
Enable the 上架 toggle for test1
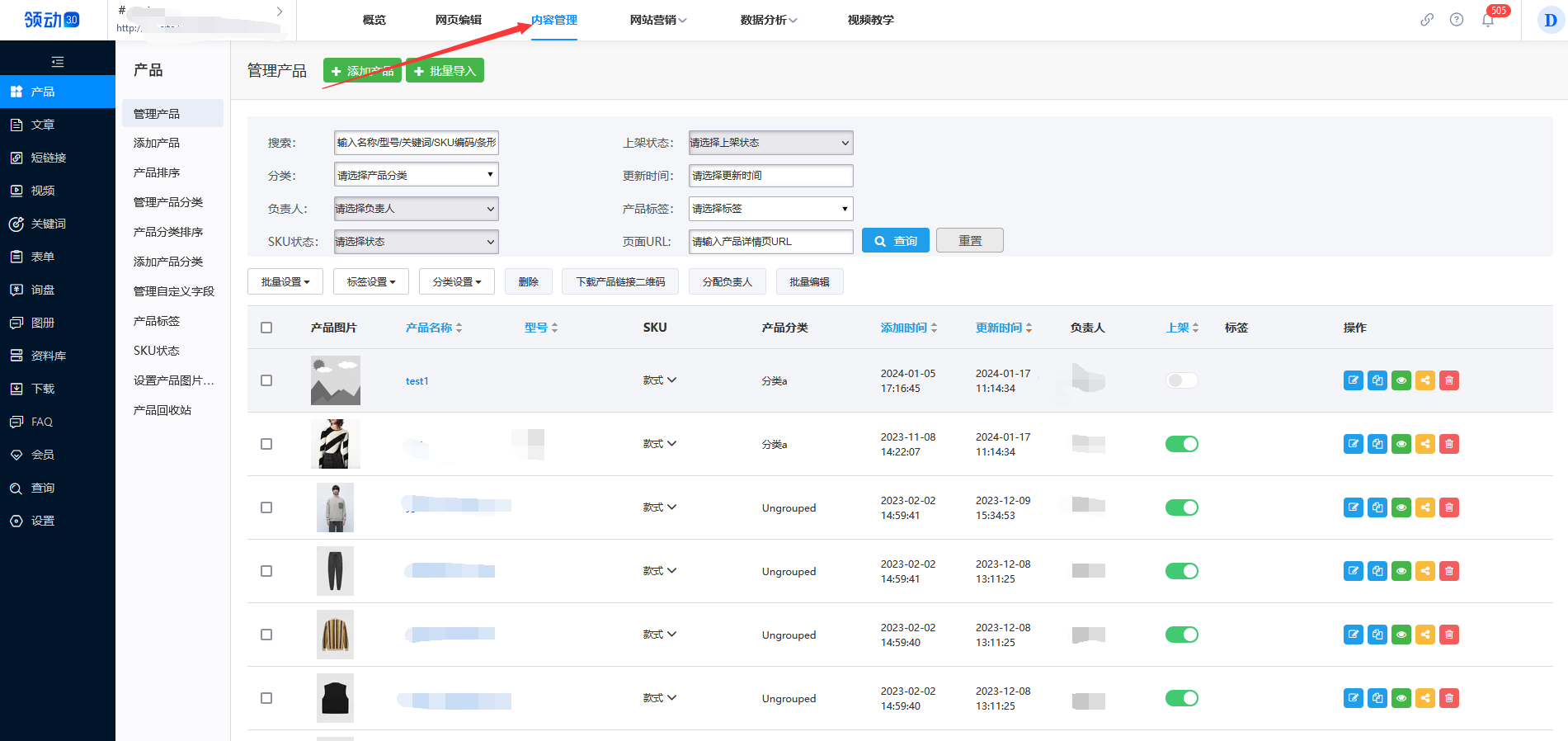[x=1181, y=380]
